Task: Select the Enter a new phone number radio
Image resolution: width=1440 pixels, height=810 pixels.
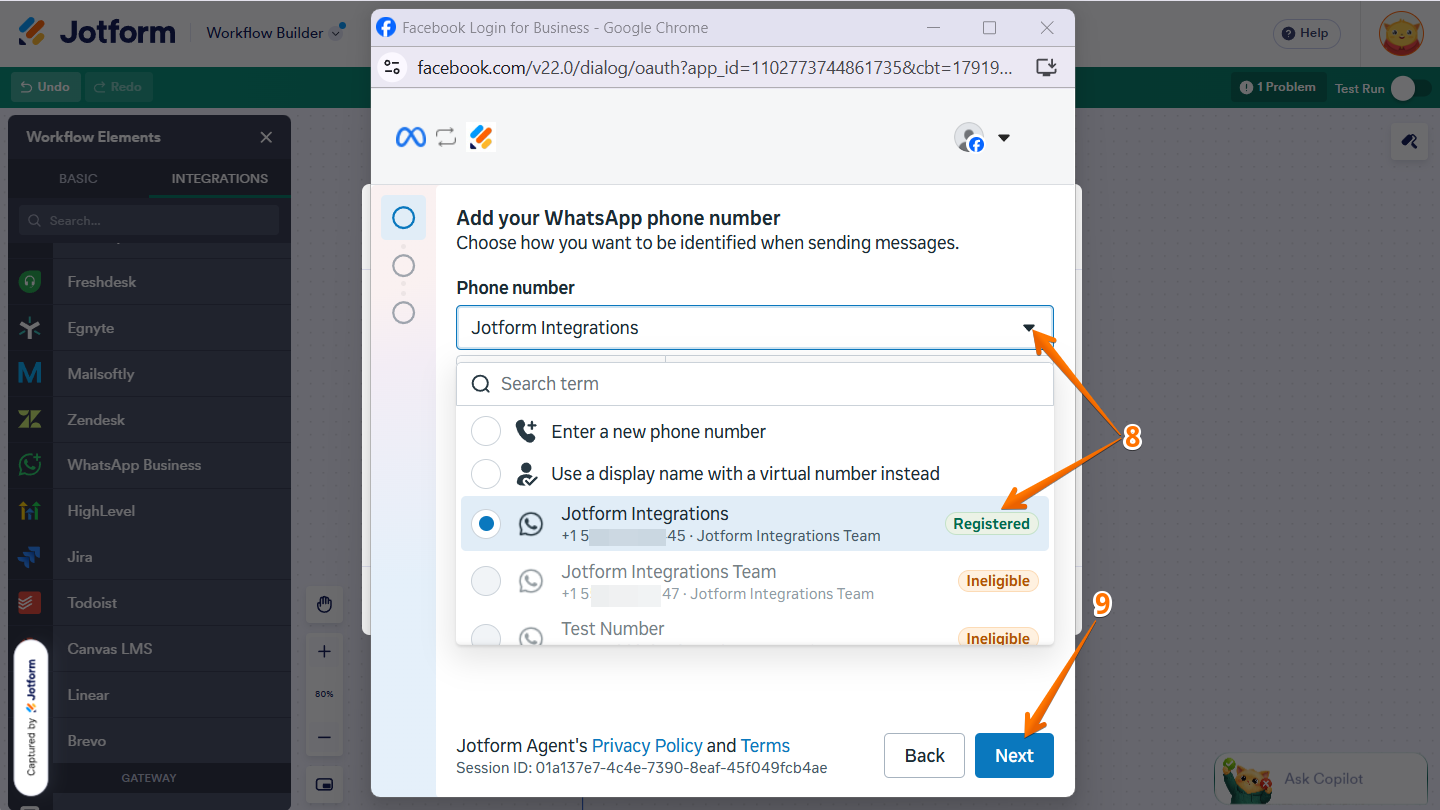Action: tap(486, 431)
